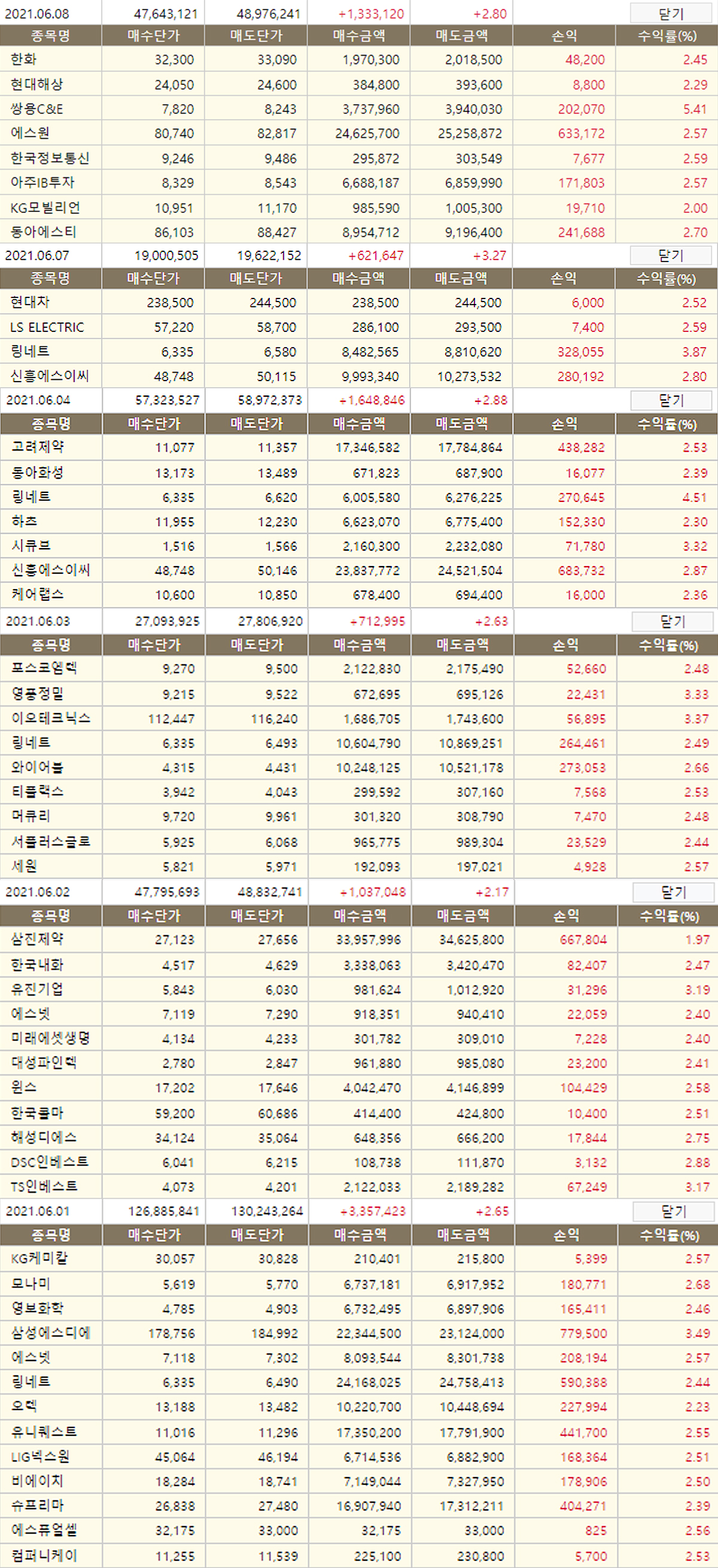Screen dimensions: 718x1568
Task: Click stock name 슈프리마
Action: tap(37, 1506)
